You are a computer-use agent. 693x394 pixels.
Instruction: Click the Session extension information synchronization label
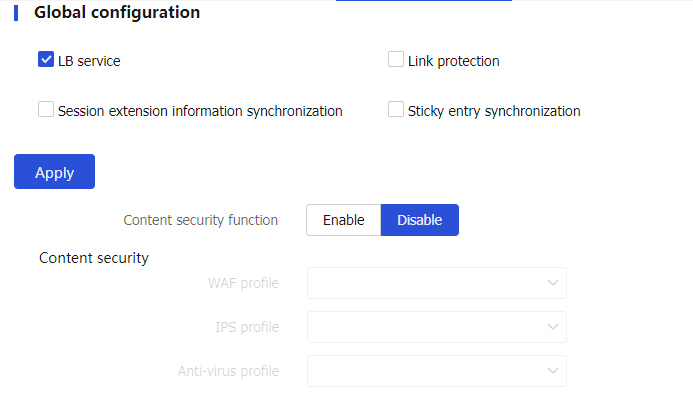(x=200, y=111)
